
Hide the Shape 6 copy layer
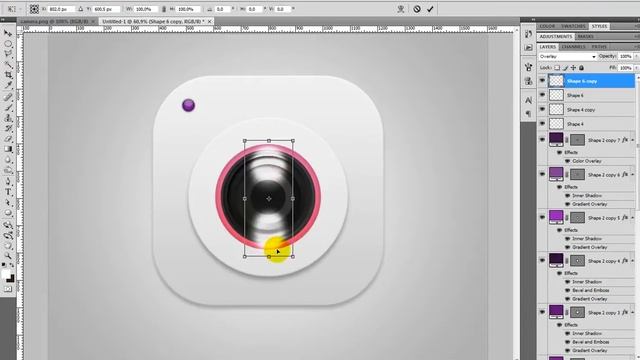point(542,81)
